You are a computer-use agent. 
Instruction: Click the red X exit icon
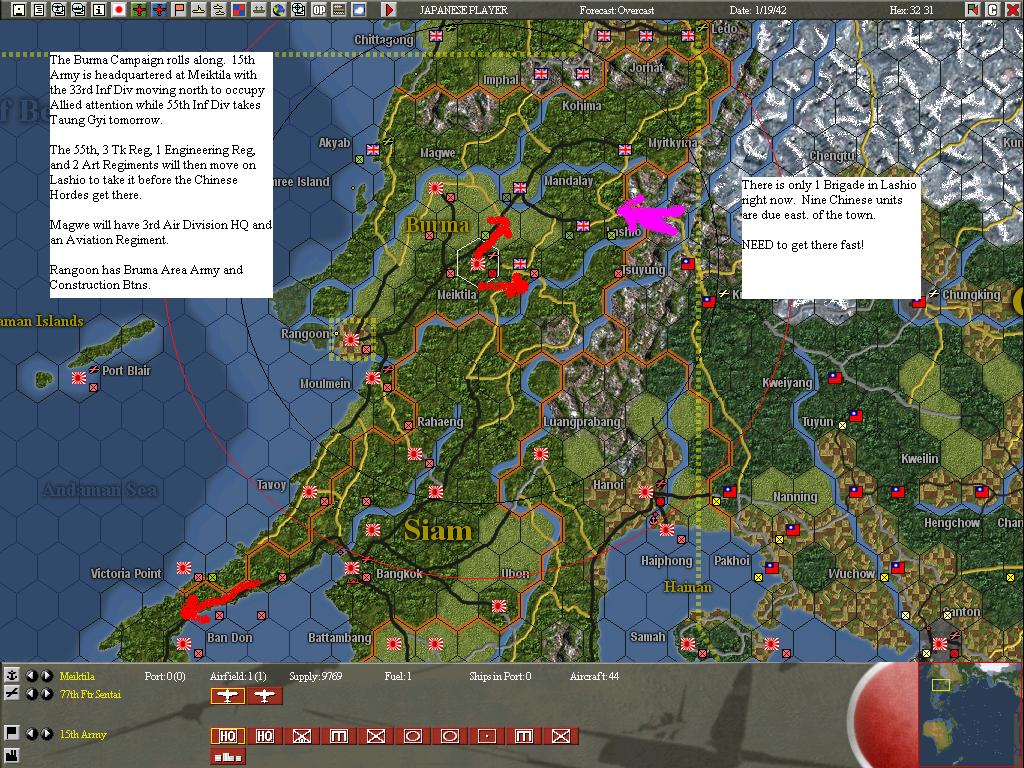[1012, 10]
